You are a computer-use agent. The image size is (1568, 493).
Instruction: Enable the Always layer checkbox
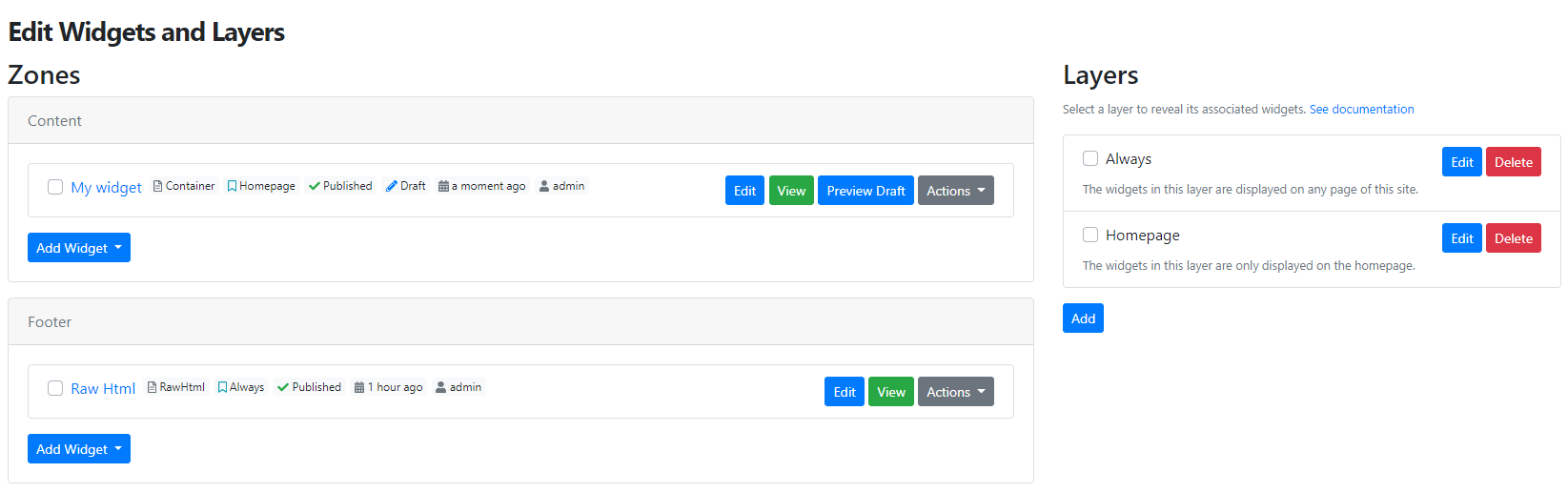click(1090, 158)
